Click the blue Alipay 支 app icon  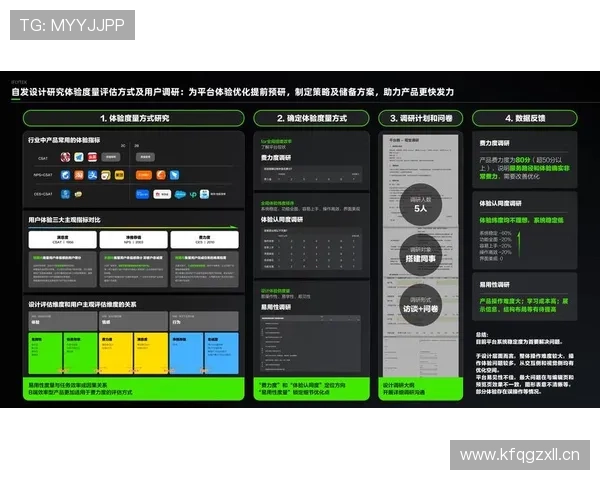92,175
